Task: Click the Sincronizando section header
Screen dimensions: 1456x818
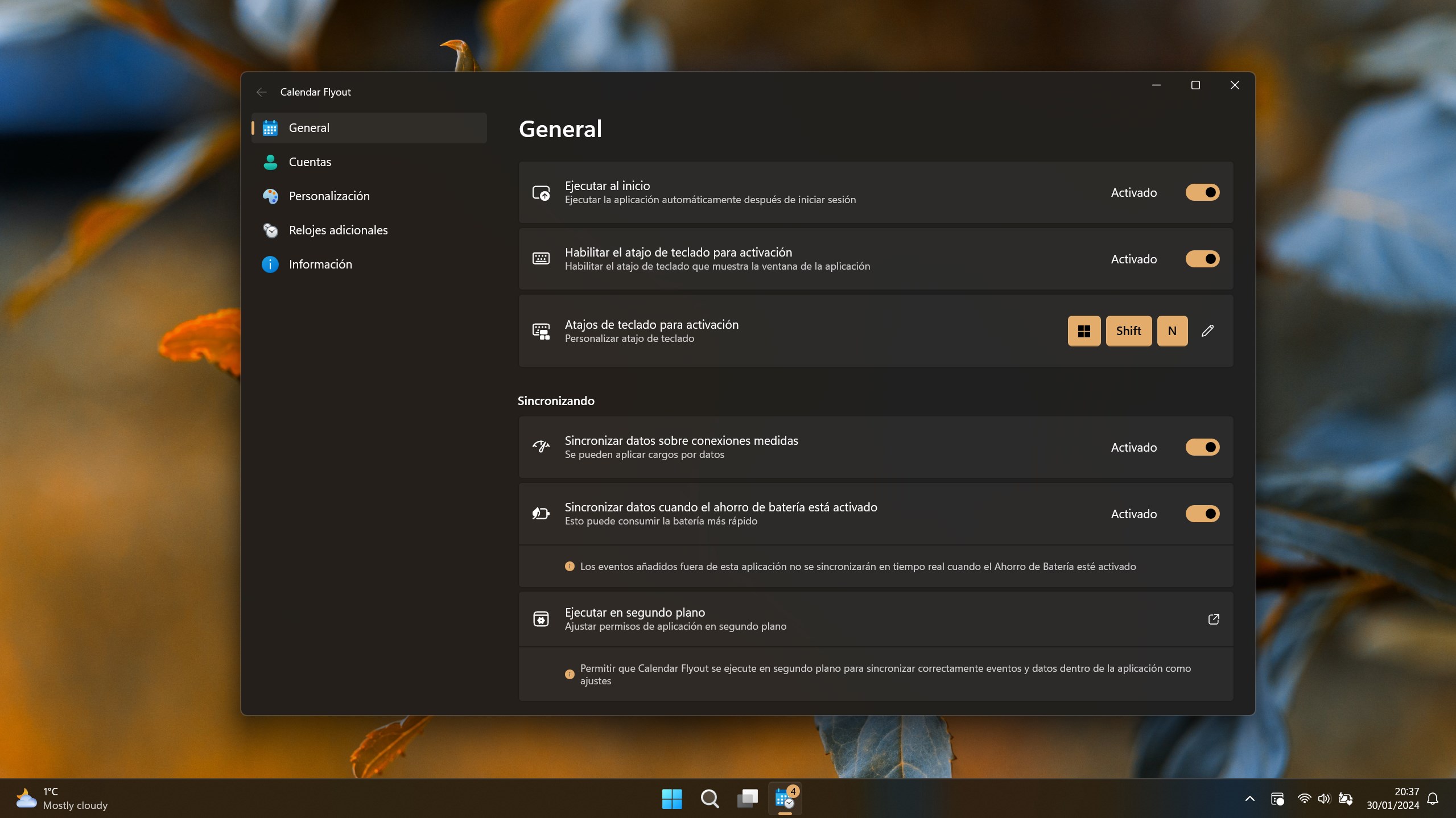Action: coord(556,401)
